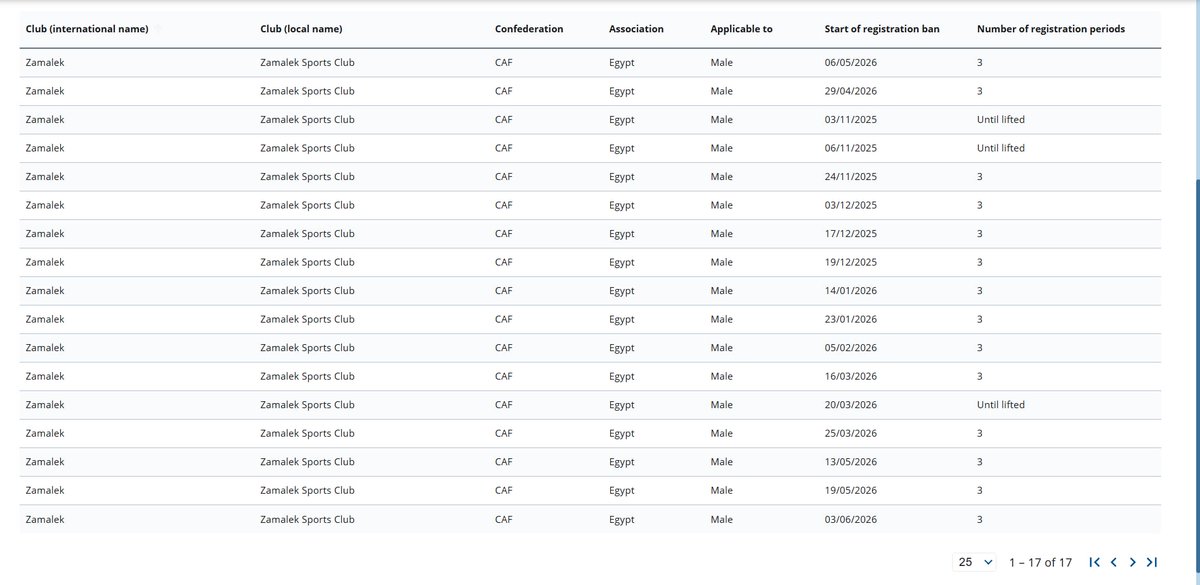Select the date cell 19/12/2025
The height and width of the screenshot is (585, 1200).
(x=851, y=262)
